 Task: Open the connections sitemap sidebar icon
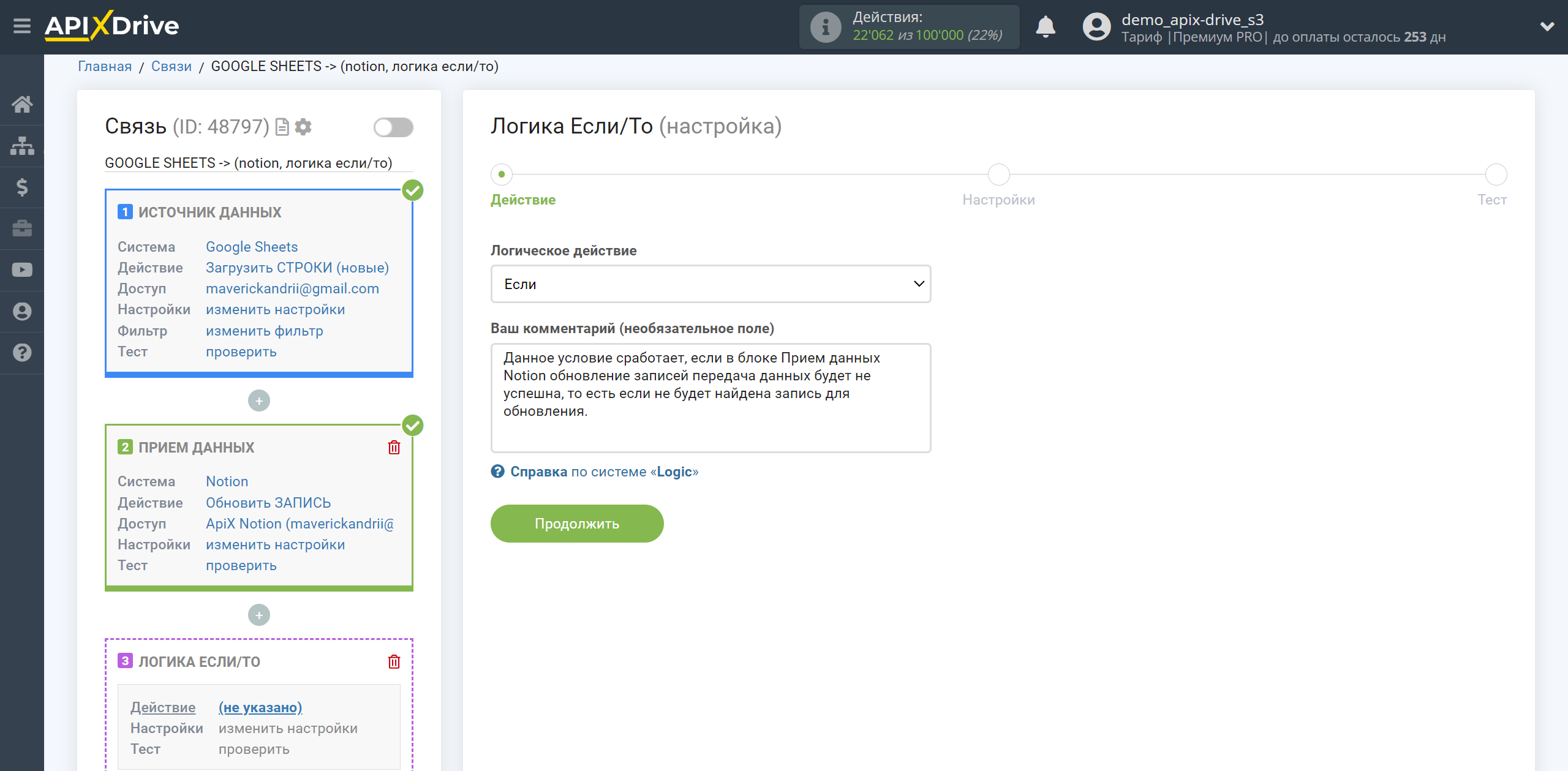[22, 146]
